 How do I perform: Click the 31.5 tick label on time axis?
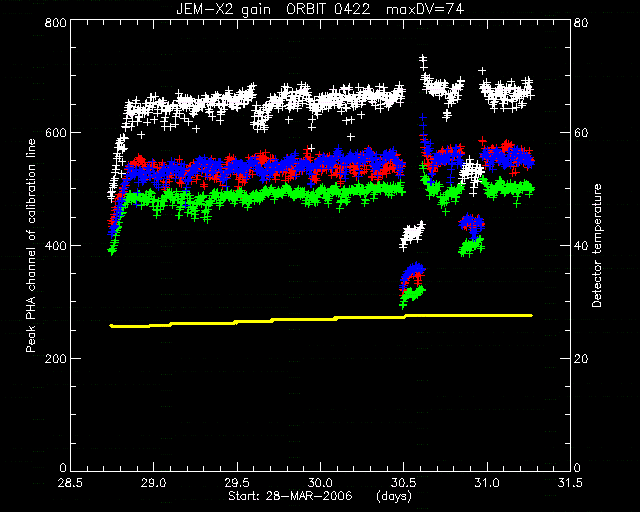click(x=570, y=483)
